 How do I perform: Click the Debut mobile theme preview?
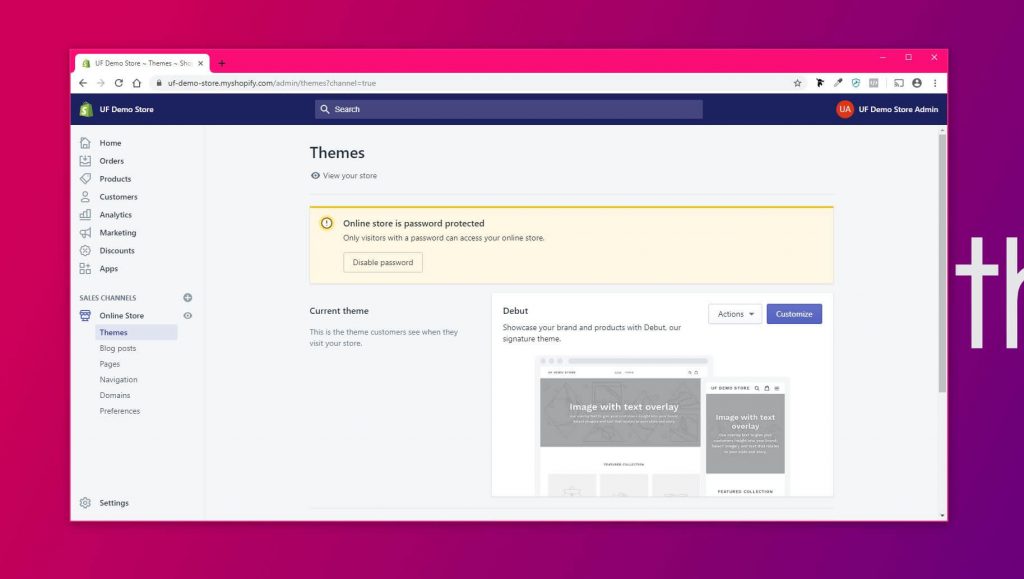pyautogui.click(x=747, y=439)
